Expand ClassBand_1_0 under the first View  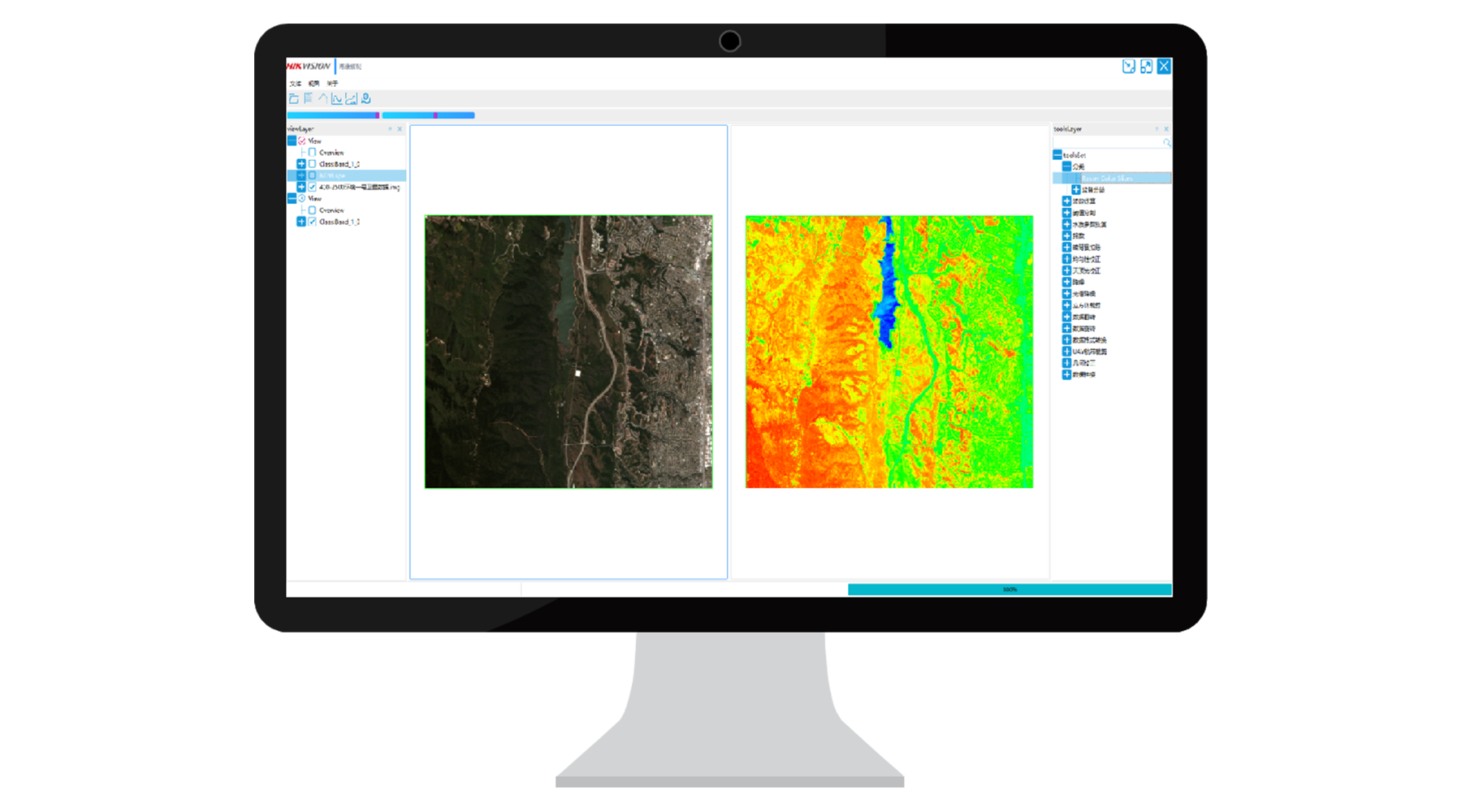[x=301, y=164]
